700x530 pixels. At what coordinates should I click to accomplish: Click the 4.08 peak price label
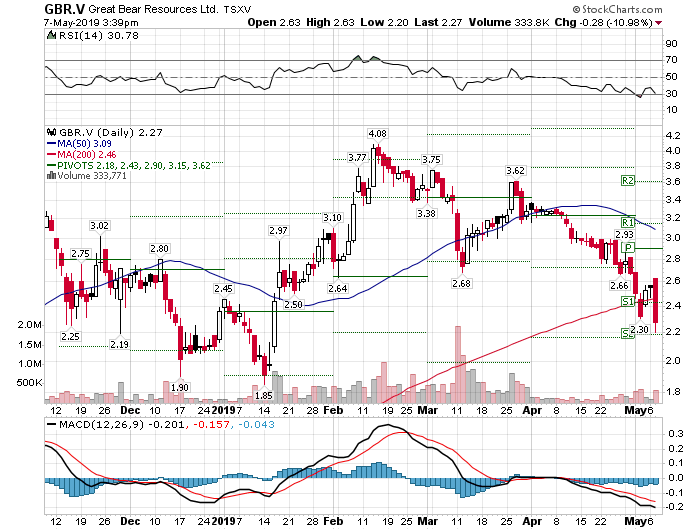[377, 133]
